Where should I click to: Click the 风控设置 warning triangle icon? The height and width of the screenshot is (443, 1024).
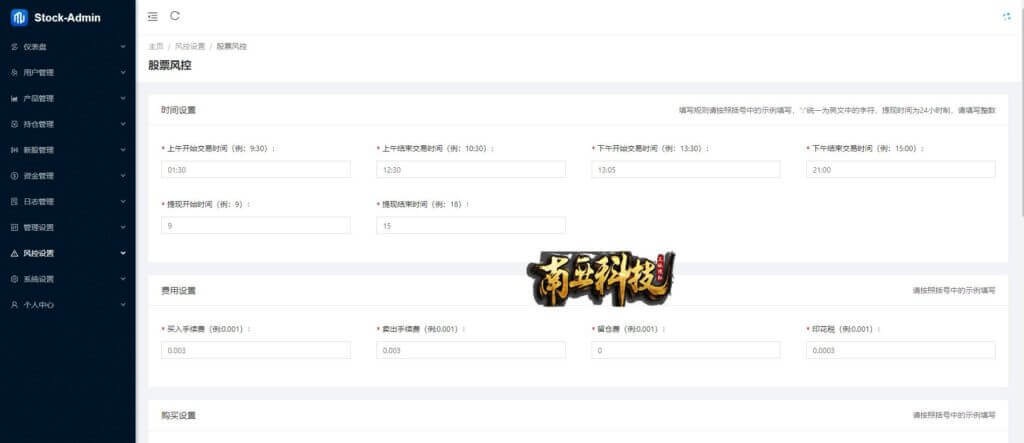[x=14, y=254]
